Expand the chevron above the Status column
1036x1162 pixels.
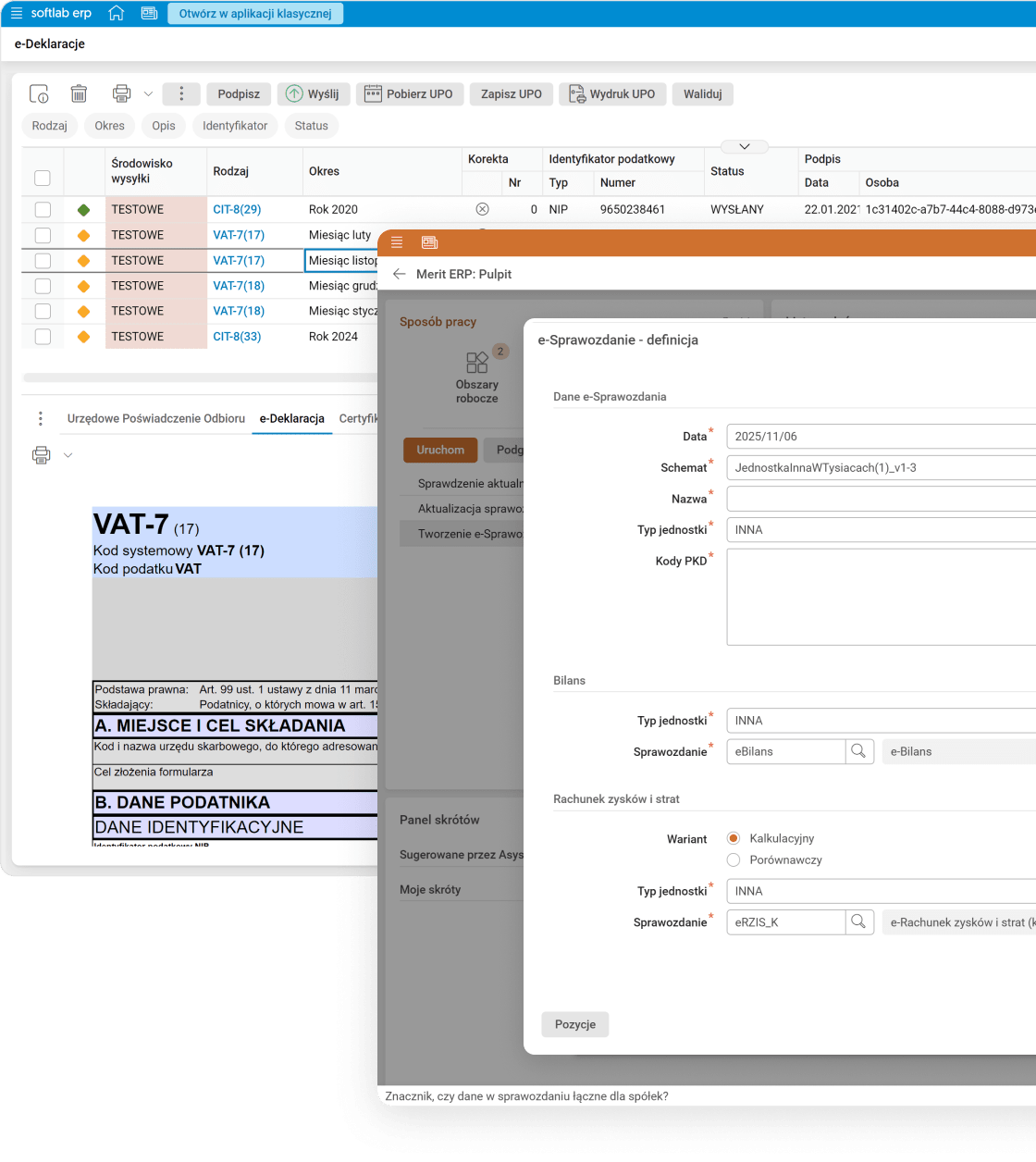click(746, 146)
